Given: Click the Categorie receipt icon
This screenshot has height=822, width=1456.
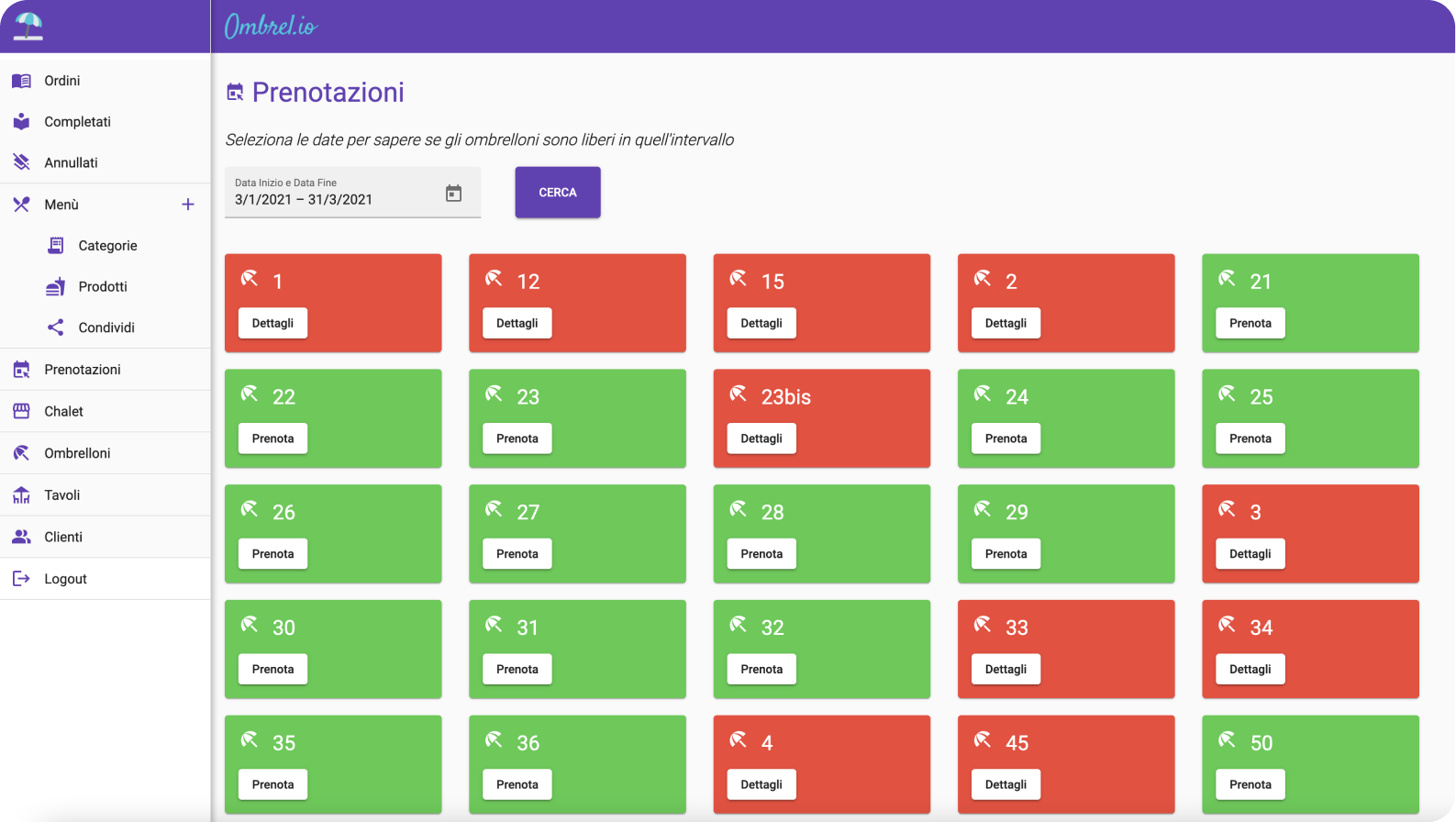Looking at the screenshot, I should [x=56, y=245].
